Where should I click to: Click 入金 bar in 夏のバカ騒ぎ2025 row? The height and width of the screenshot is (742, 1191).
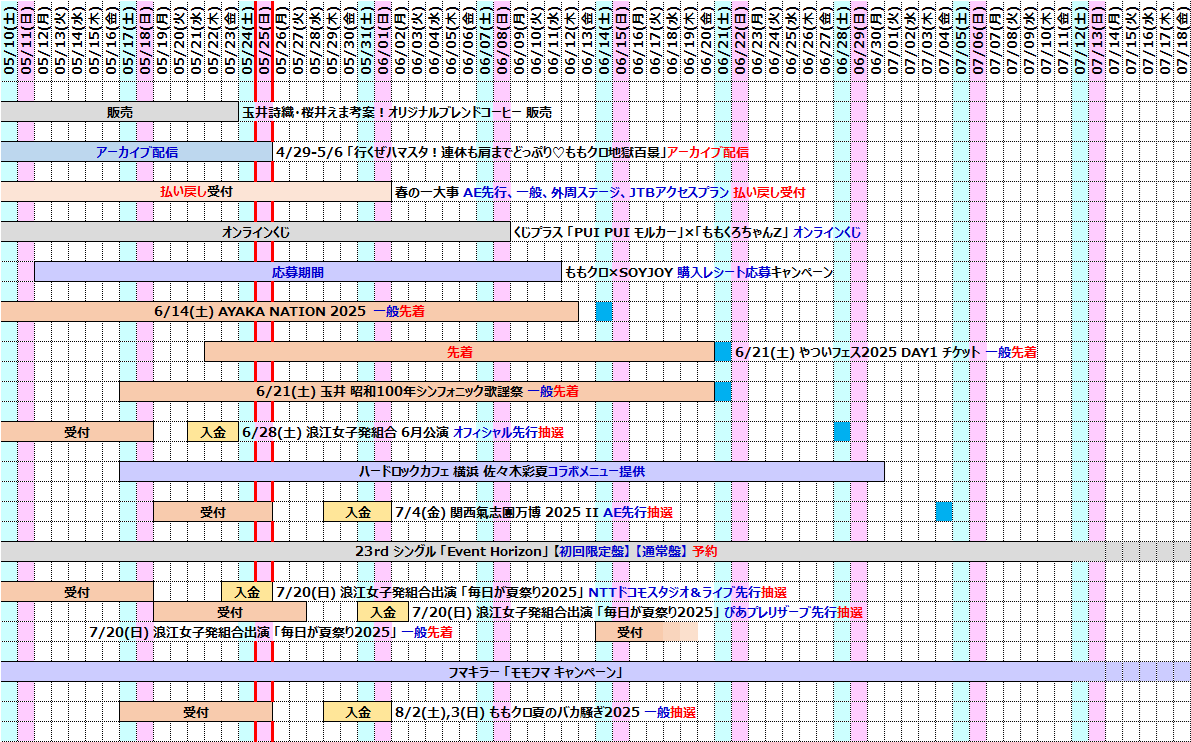pos(357,712)
